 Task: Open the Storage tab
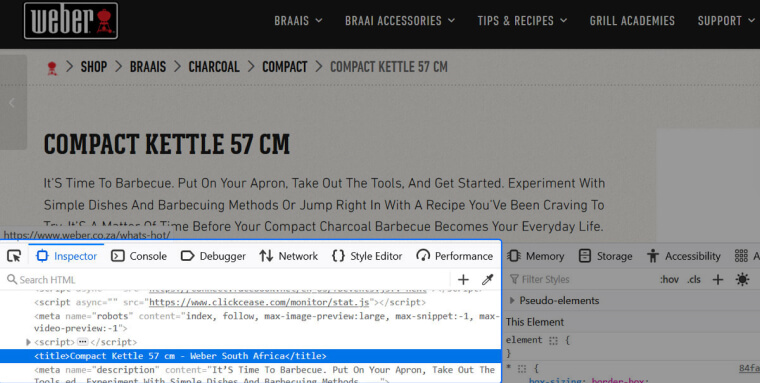(x=605, y=256)
